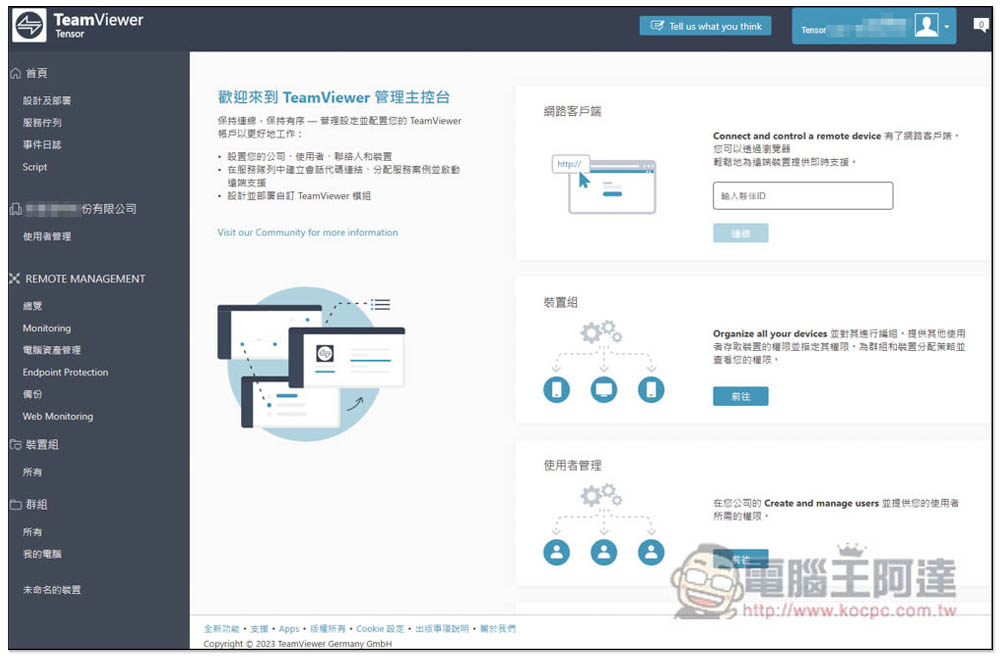Image resolution: width=1000 pixels, height=657 pixels.
Task: Select 所有 under 群組
Action: pyautogui.click(x=33, y=532)
